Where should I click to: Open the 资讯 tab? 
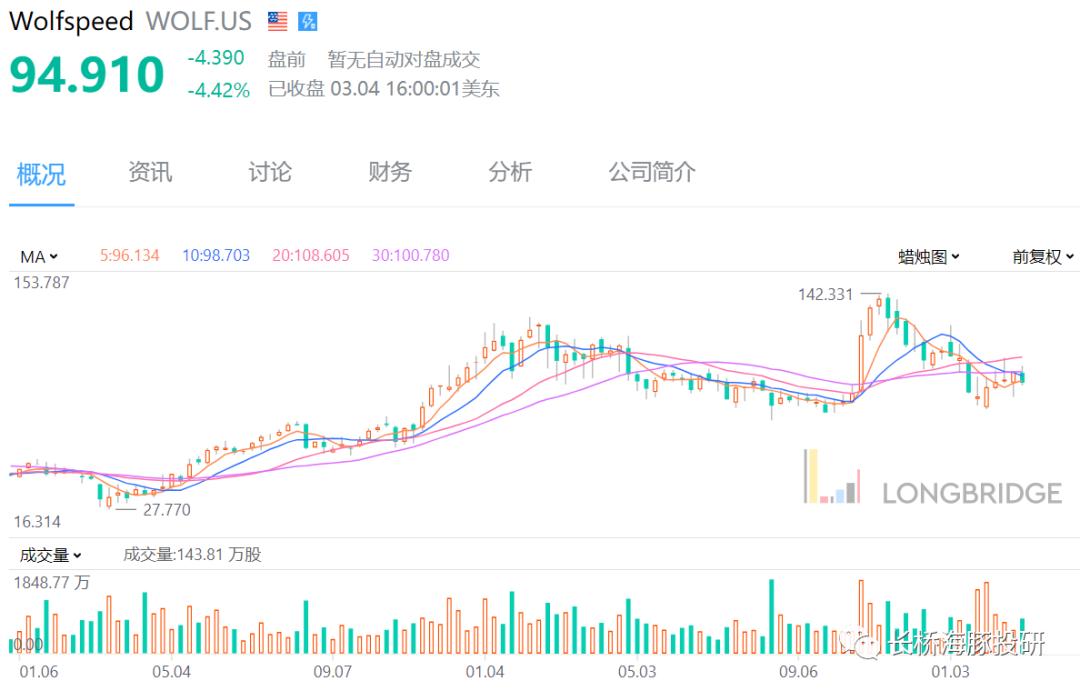150,172
